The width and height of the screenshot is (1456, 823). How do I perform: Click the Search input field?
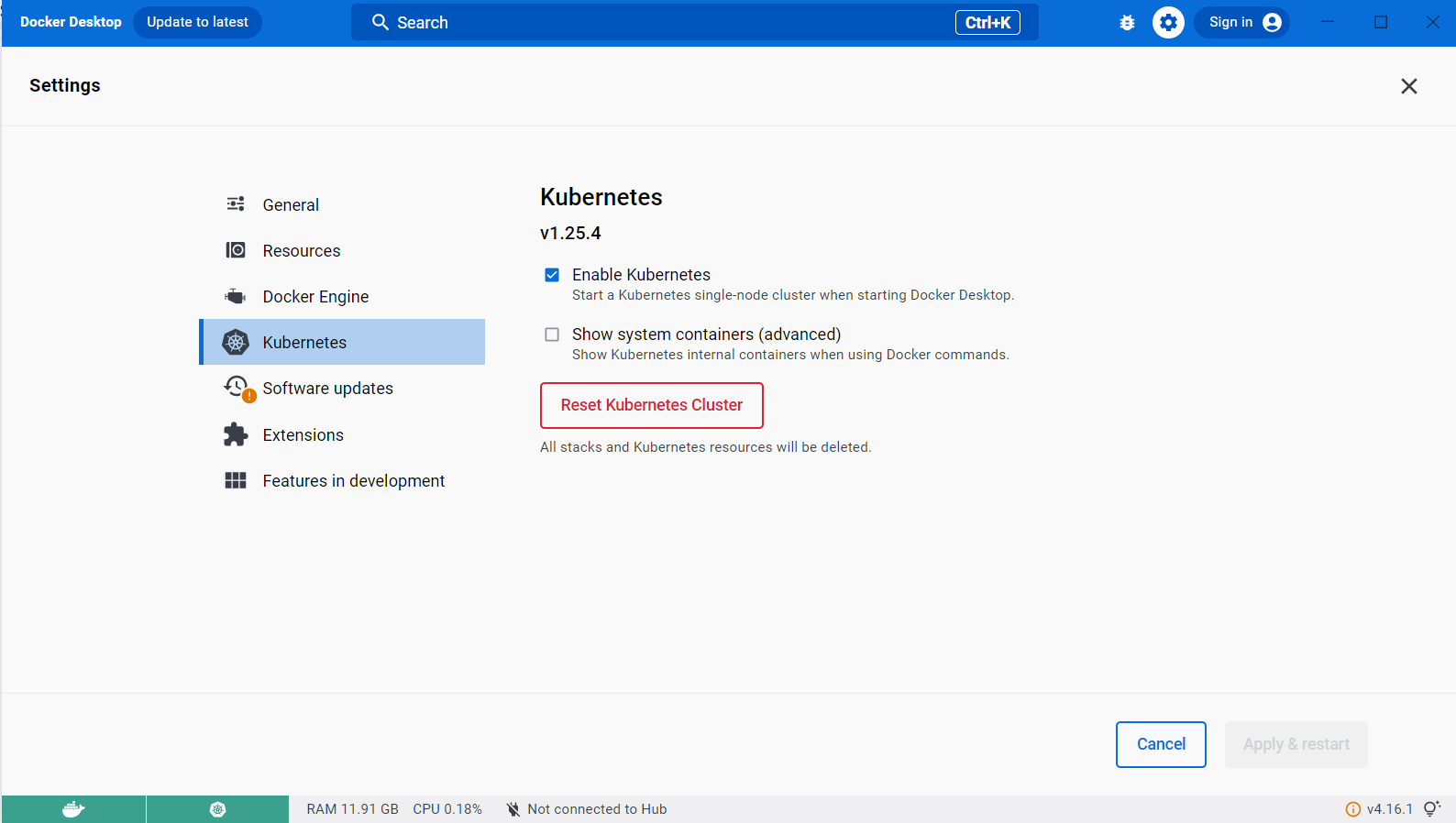click(x=694, y=22)
